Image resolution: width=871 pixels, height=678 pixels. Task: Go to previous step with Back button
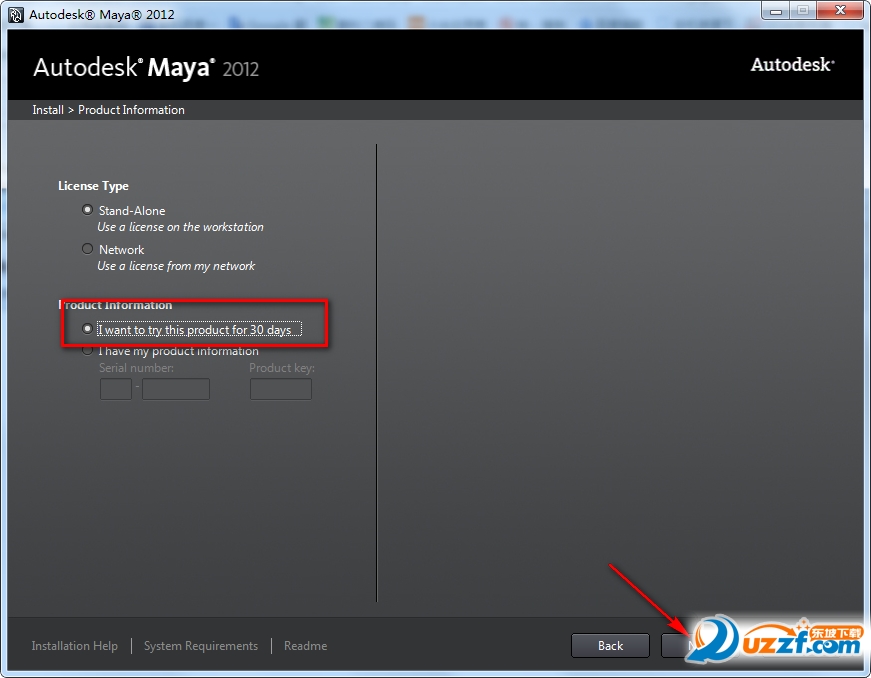pyautogui.click(x=610, y=645)
